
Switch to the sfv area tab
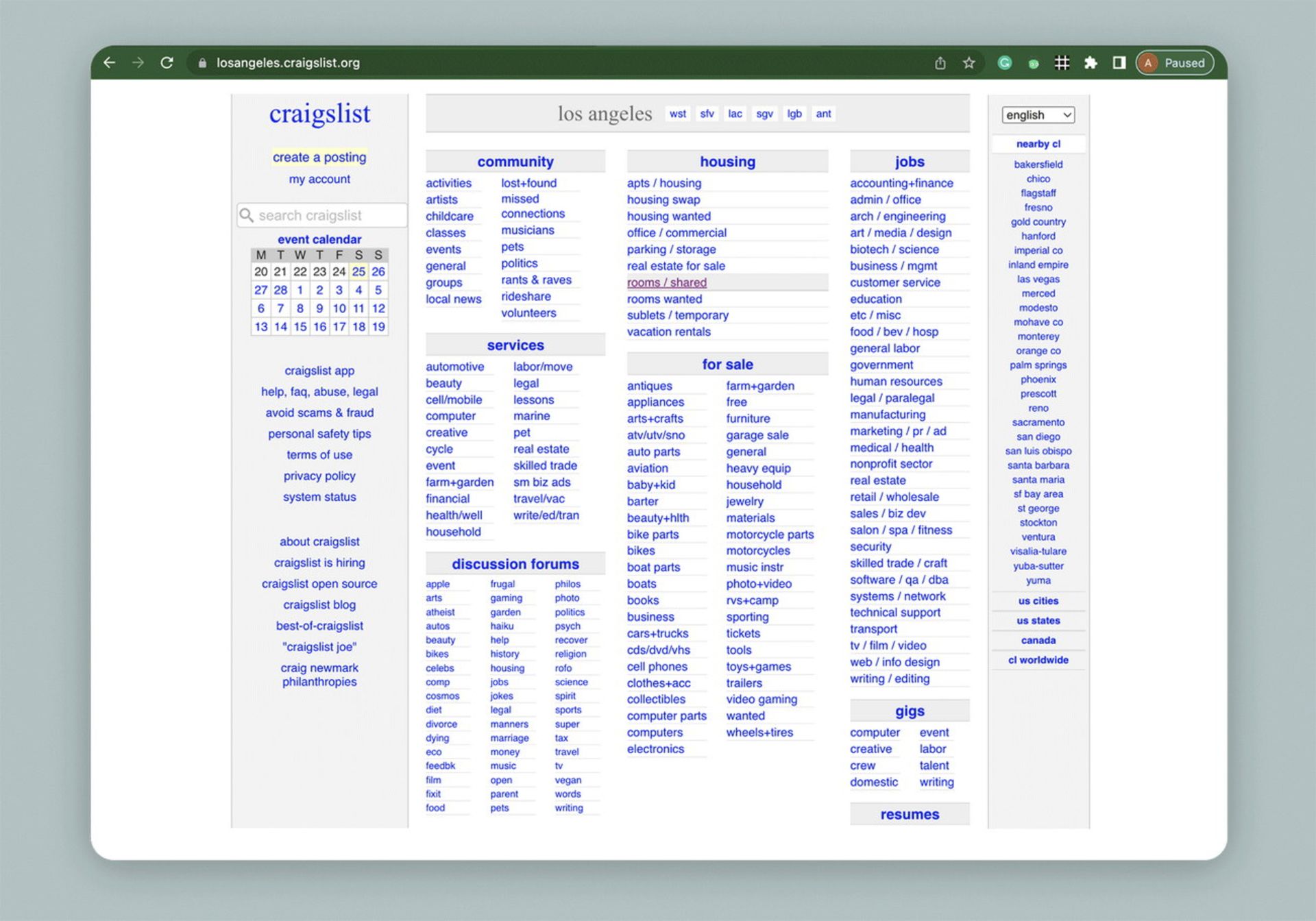pyautogui.click(x=707, y=114)
